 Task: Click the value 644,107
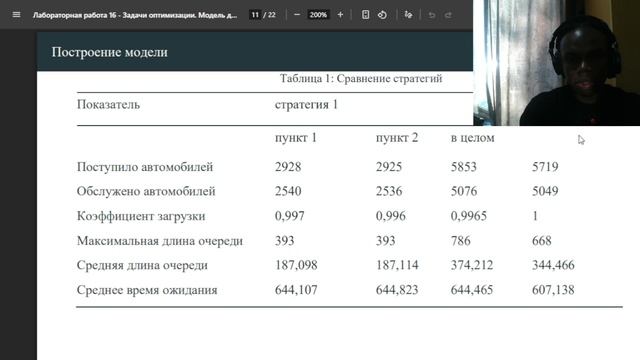(x=296, y=290)
